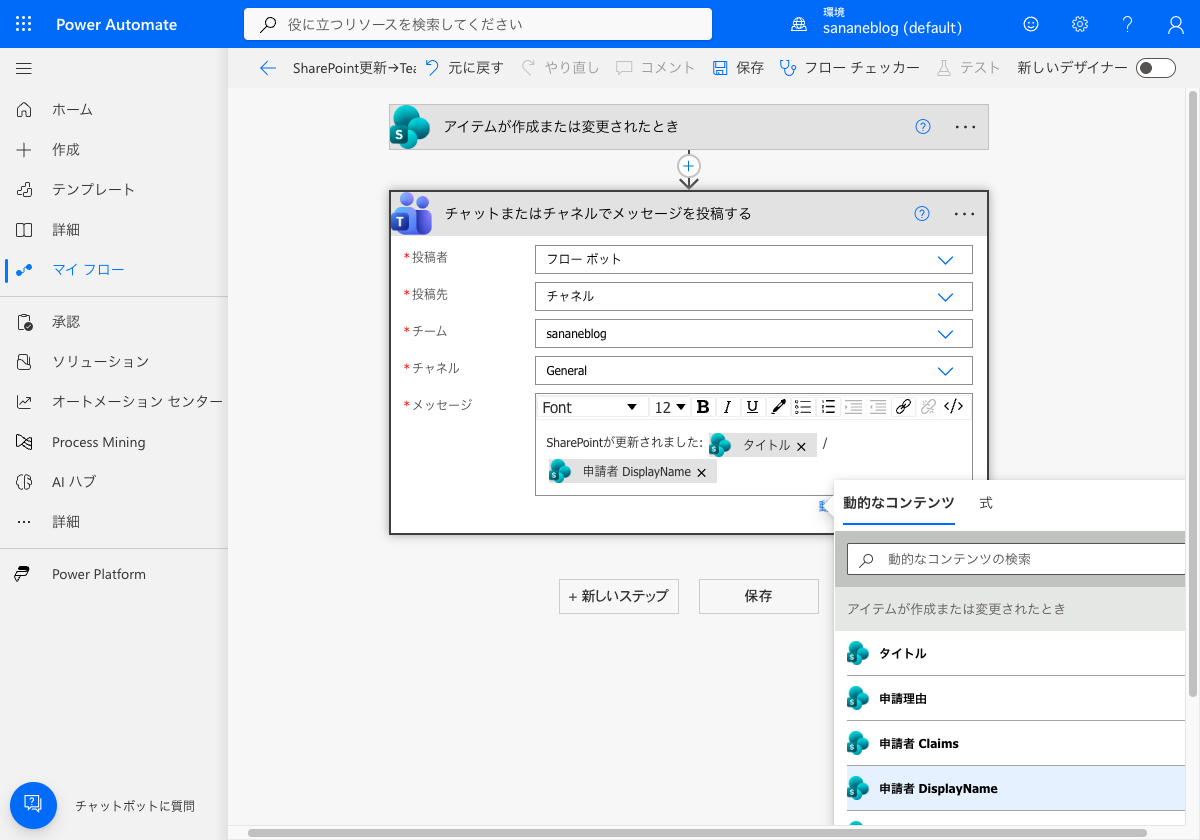Open the font size 12 dropdown
1200x840 pixels.
coord(670,407)
